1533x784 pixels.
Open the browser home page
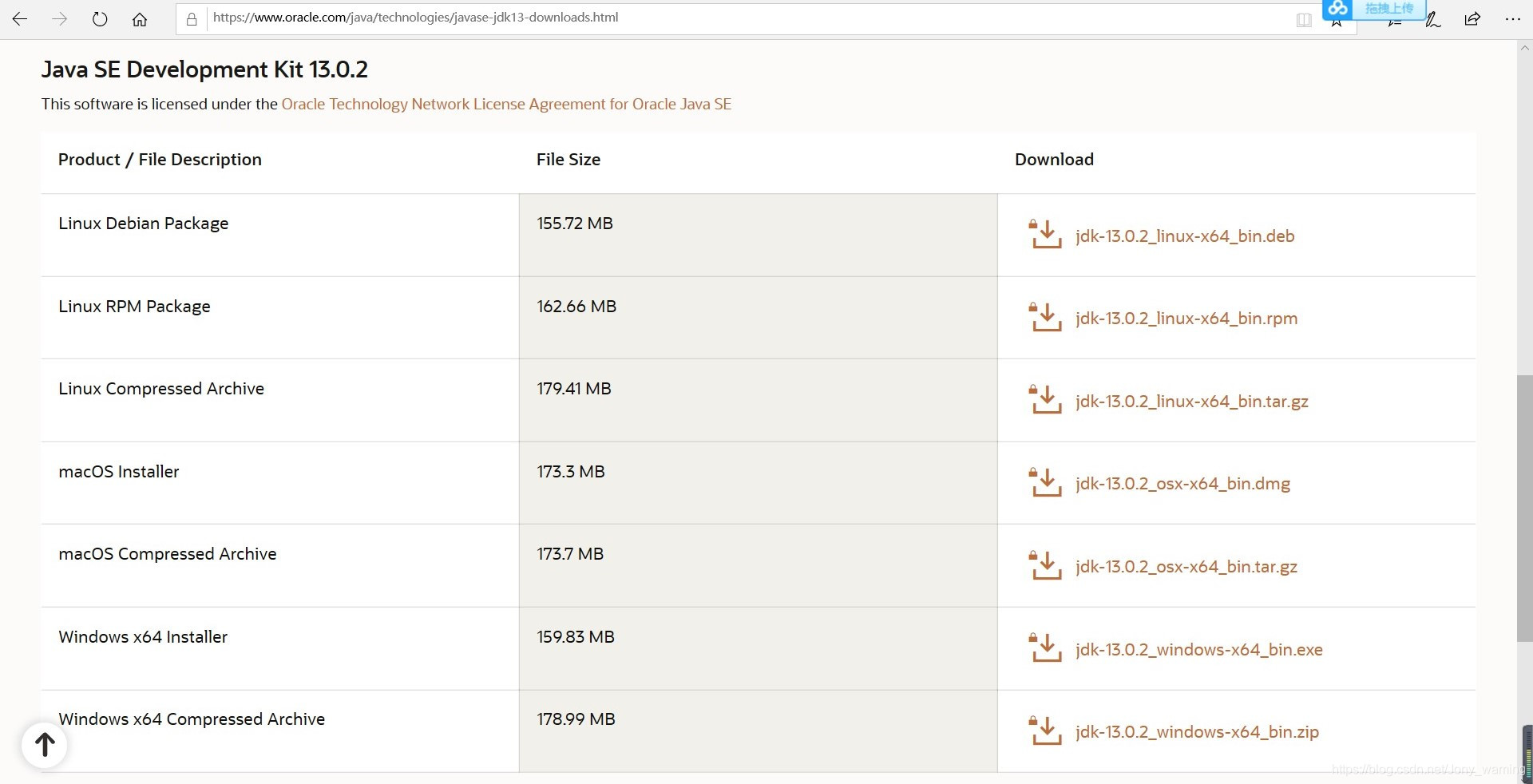point(140,19)
